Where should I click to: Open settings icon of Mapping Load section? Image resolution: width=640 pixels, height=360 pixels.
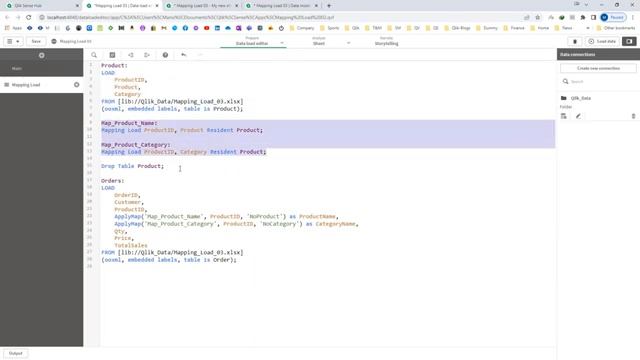pos(76,85)
